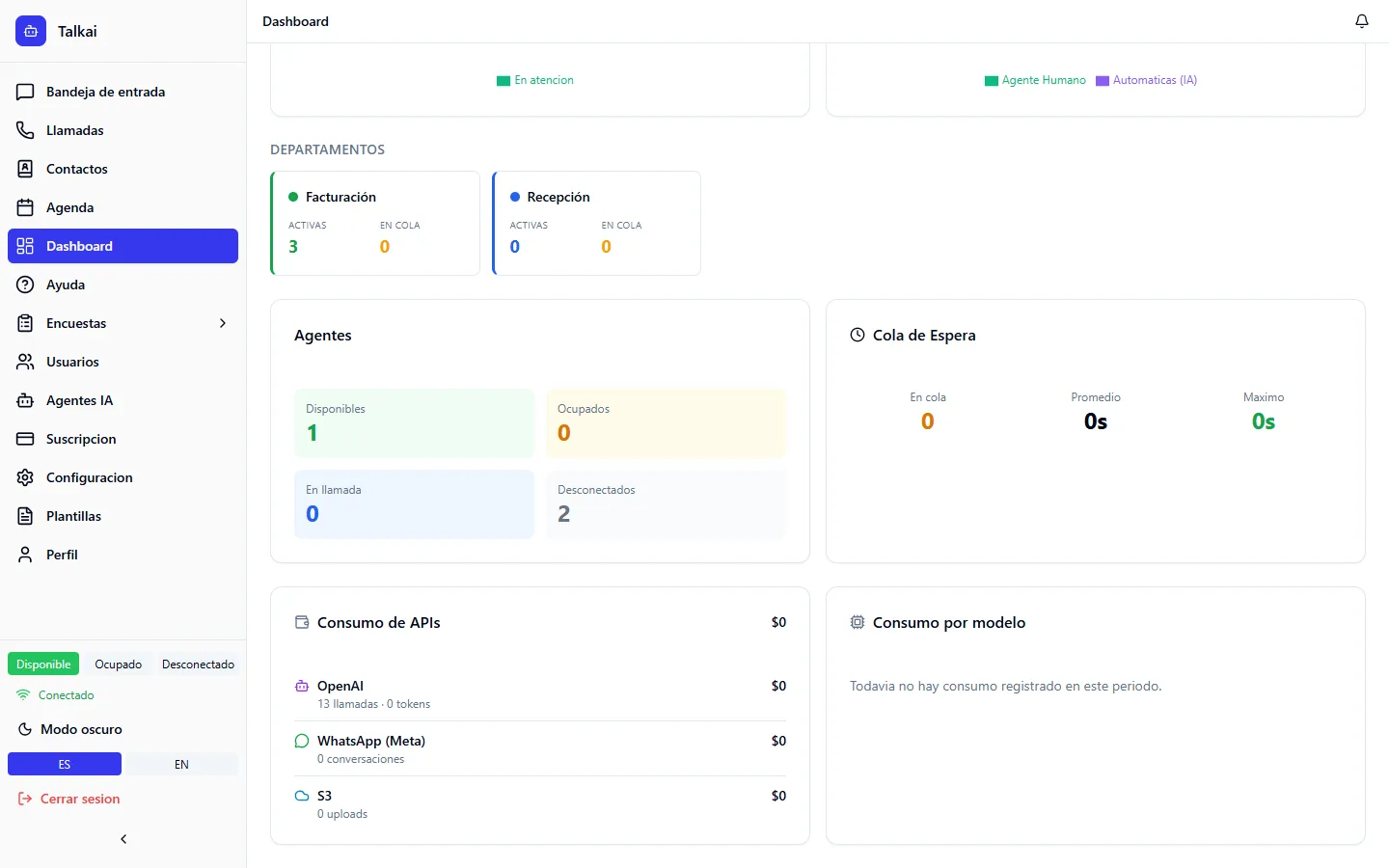This screenshot has width=1389, height=868.
Task: Switch language to ES
Action: pos(65,764)
